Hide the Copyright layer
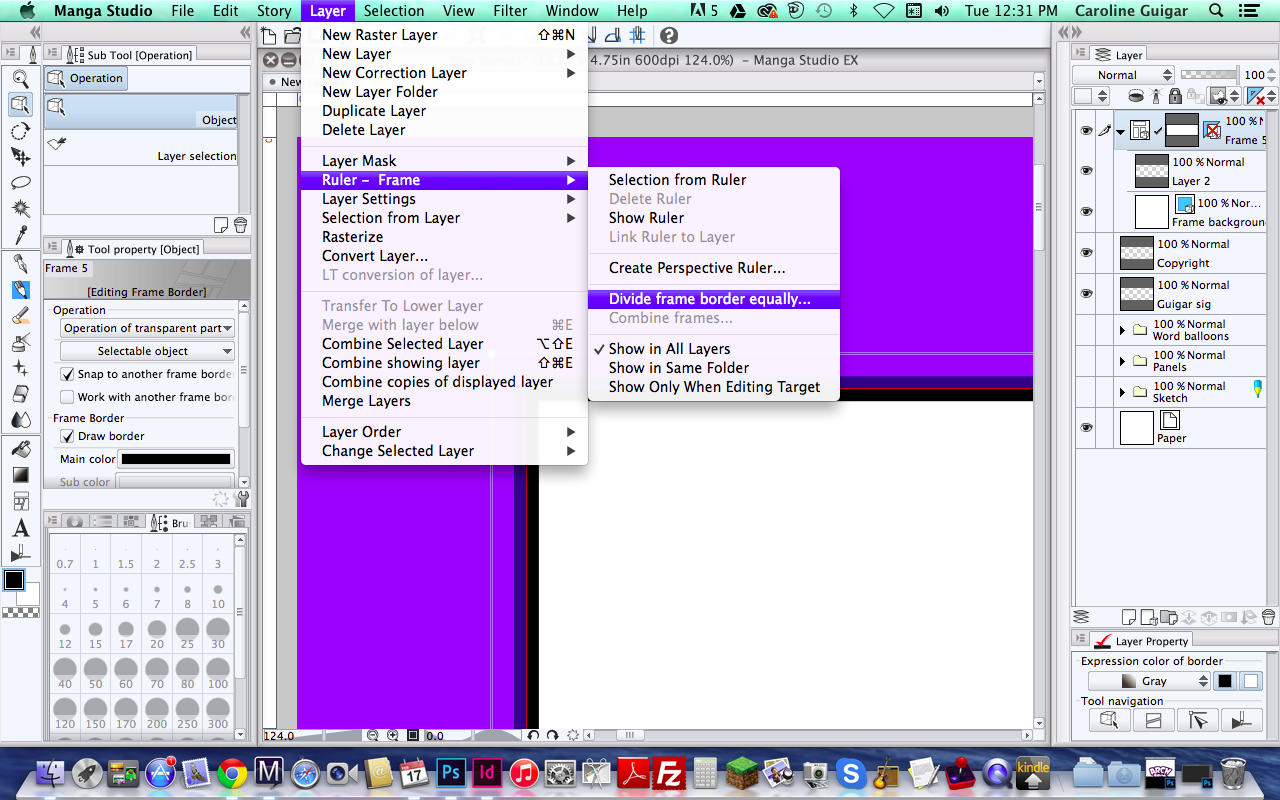This screenshot has width=1280, height=800. point(1086,253)
